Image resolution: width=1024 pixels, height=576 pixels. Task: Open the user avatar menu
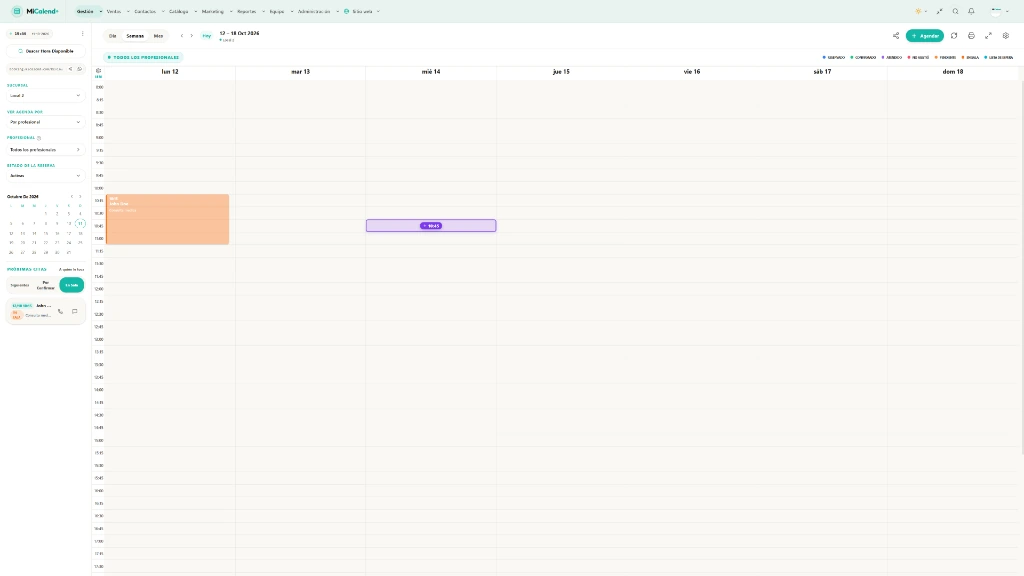pos(999,11)
